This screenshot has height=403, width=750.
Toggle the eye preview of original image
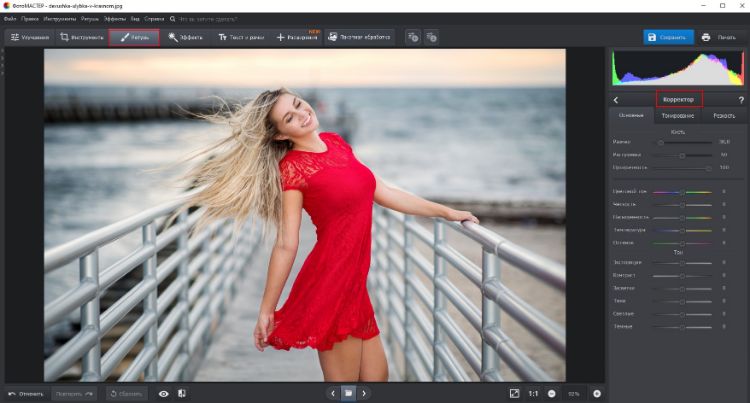coord(164,393)
